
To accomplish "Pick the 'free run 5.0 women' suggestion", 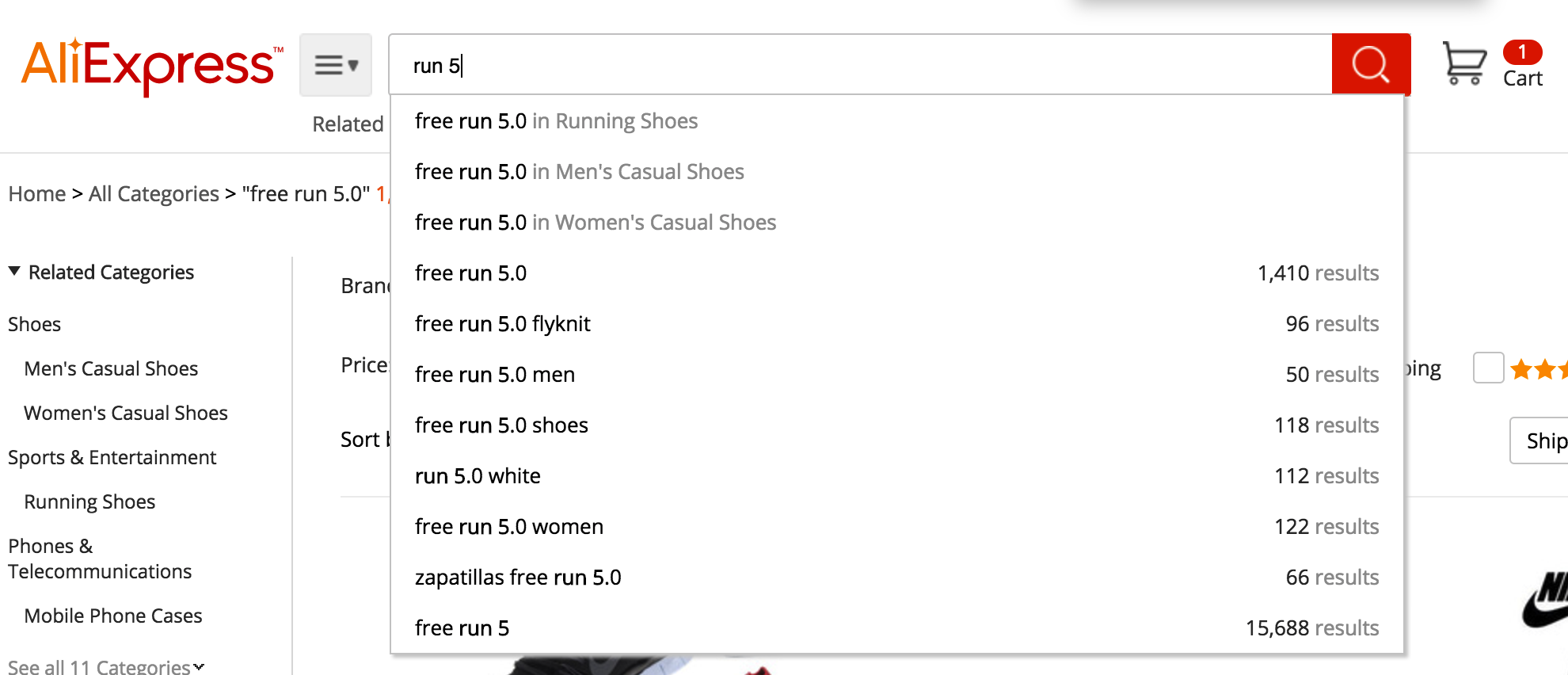I will coord(897,527).
